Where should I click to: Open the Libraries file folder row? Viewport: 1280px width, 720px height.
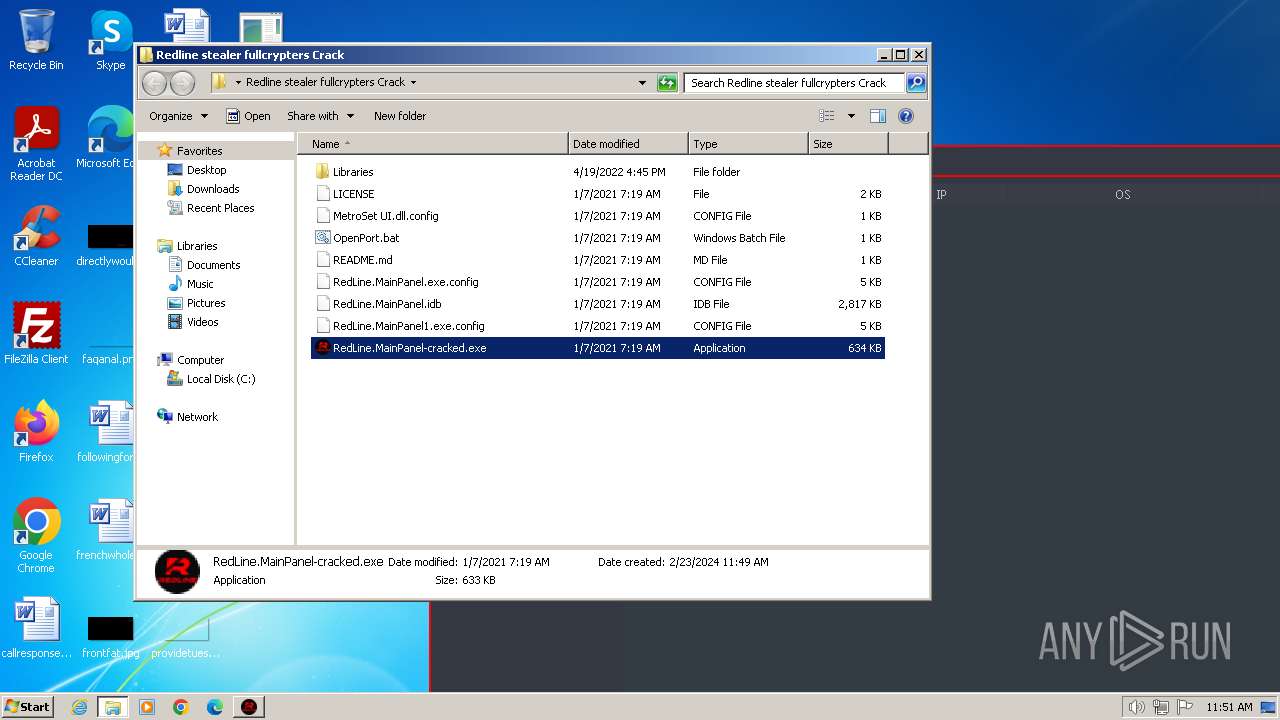(598, 172)
